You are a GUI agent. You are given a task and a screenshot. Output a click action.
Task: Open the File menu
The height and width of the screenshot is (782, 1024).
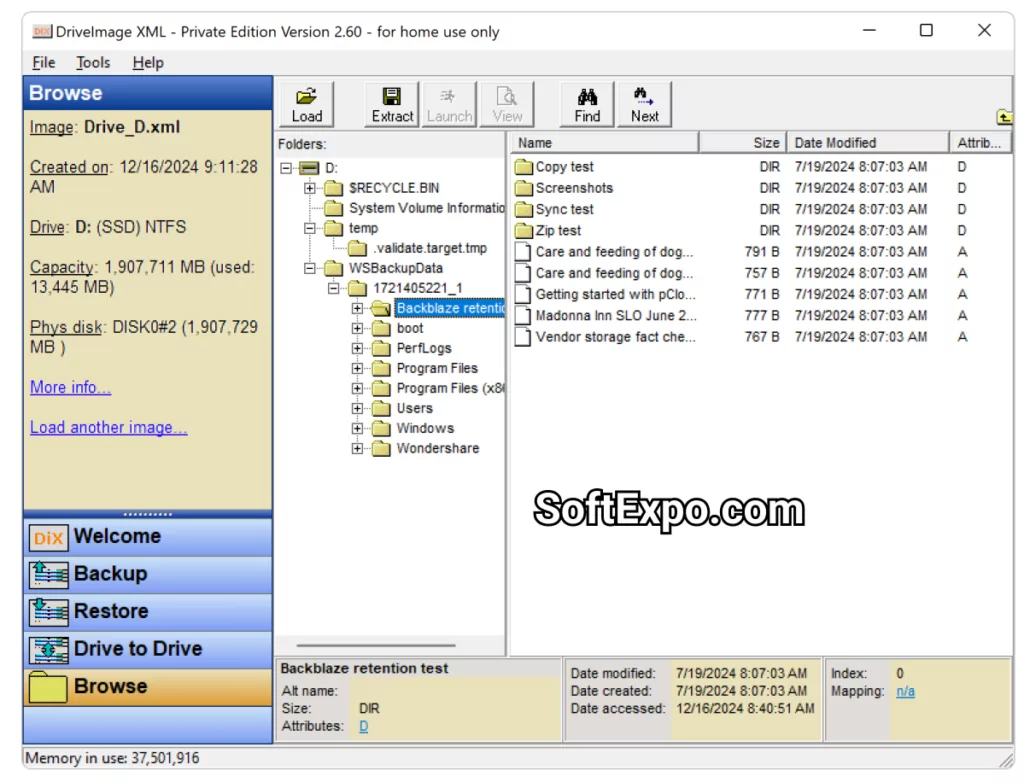(x=43, y=62)
